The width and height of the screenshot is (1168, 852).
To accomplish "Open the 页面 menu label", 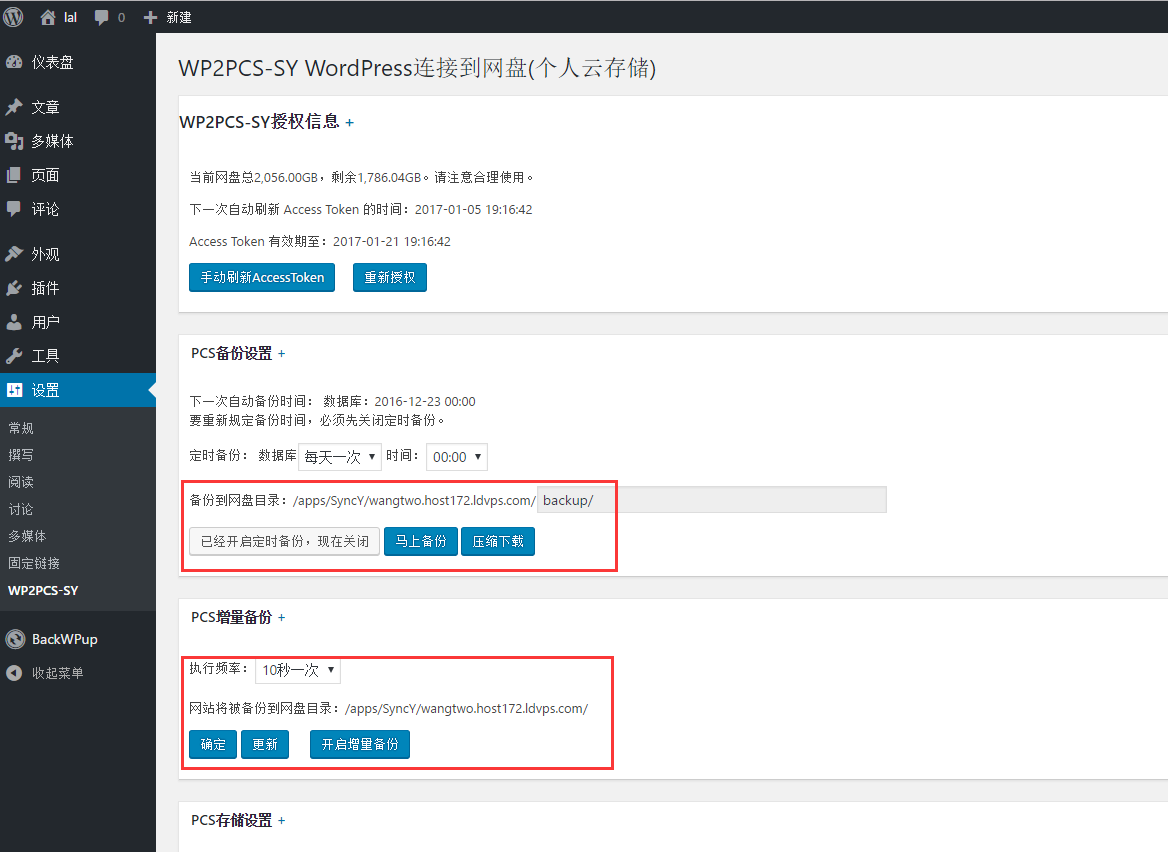I will point(45,175).
